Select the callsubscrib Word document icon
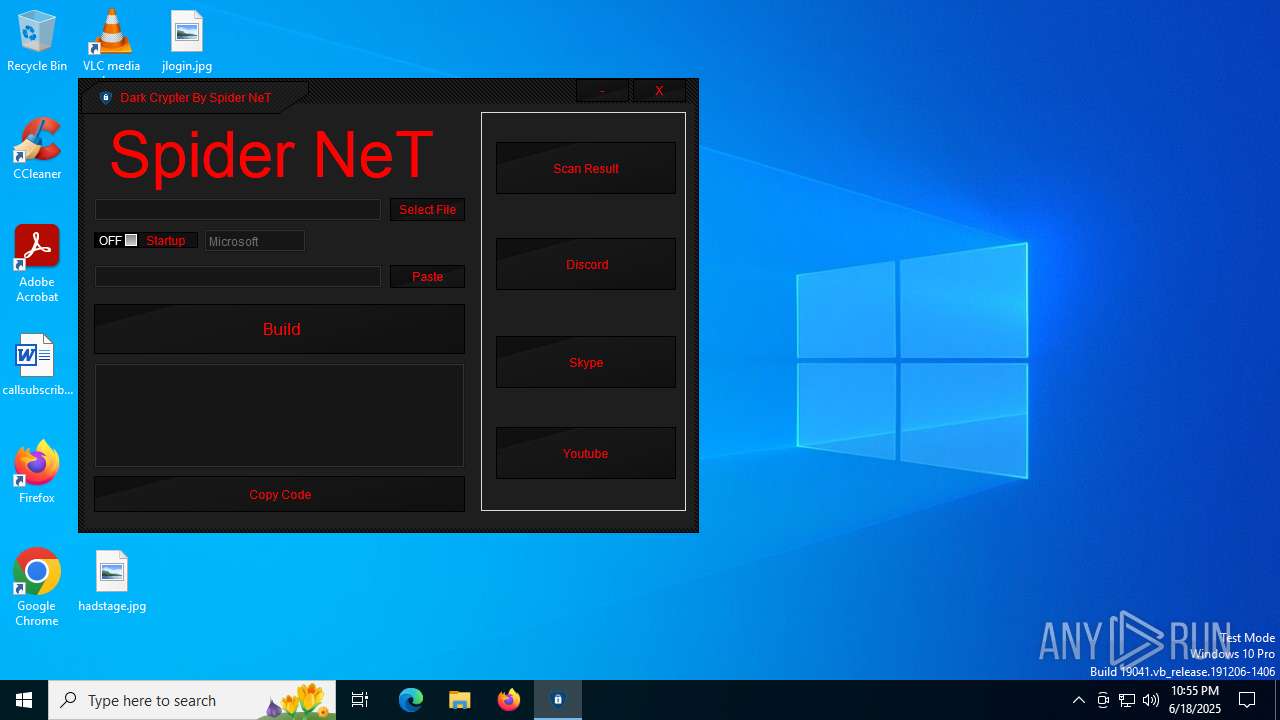The width and height of the screenshot is (1280, 720). pyautogui.click(x=37, y=366)
